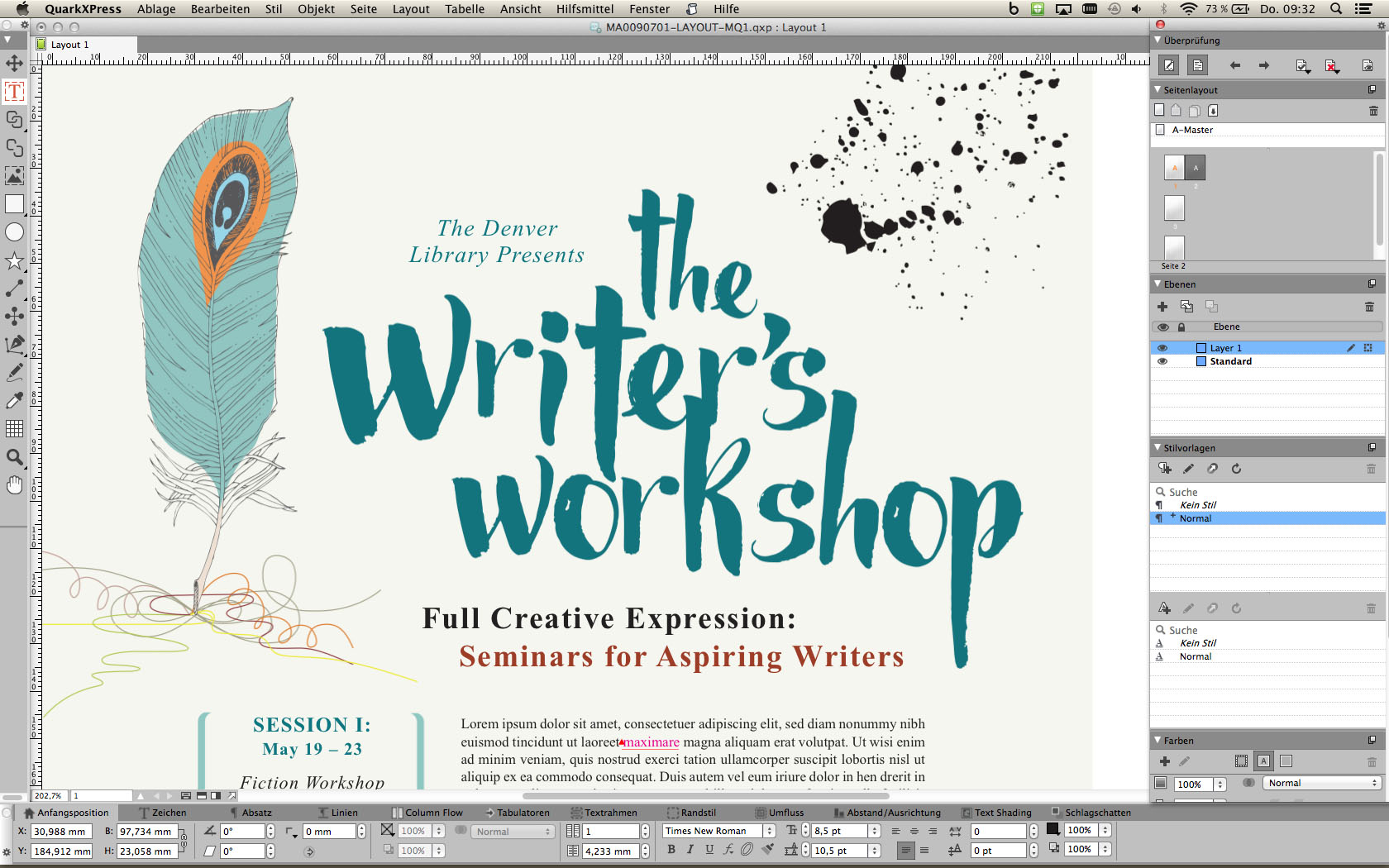Select the Pan hand tool
Image resolution: width=1389 pixels, height=868 pixels.
tap(14, 485)
